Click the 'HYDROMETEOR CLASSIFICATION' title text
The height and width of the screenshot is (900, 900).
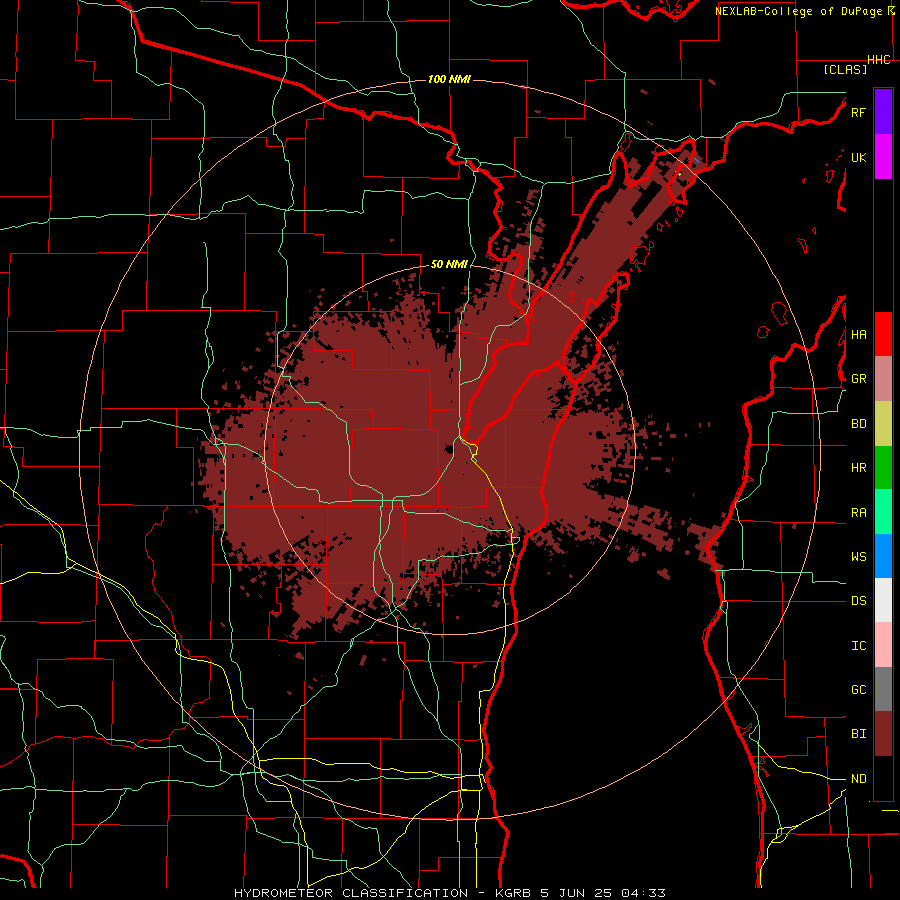351,893
